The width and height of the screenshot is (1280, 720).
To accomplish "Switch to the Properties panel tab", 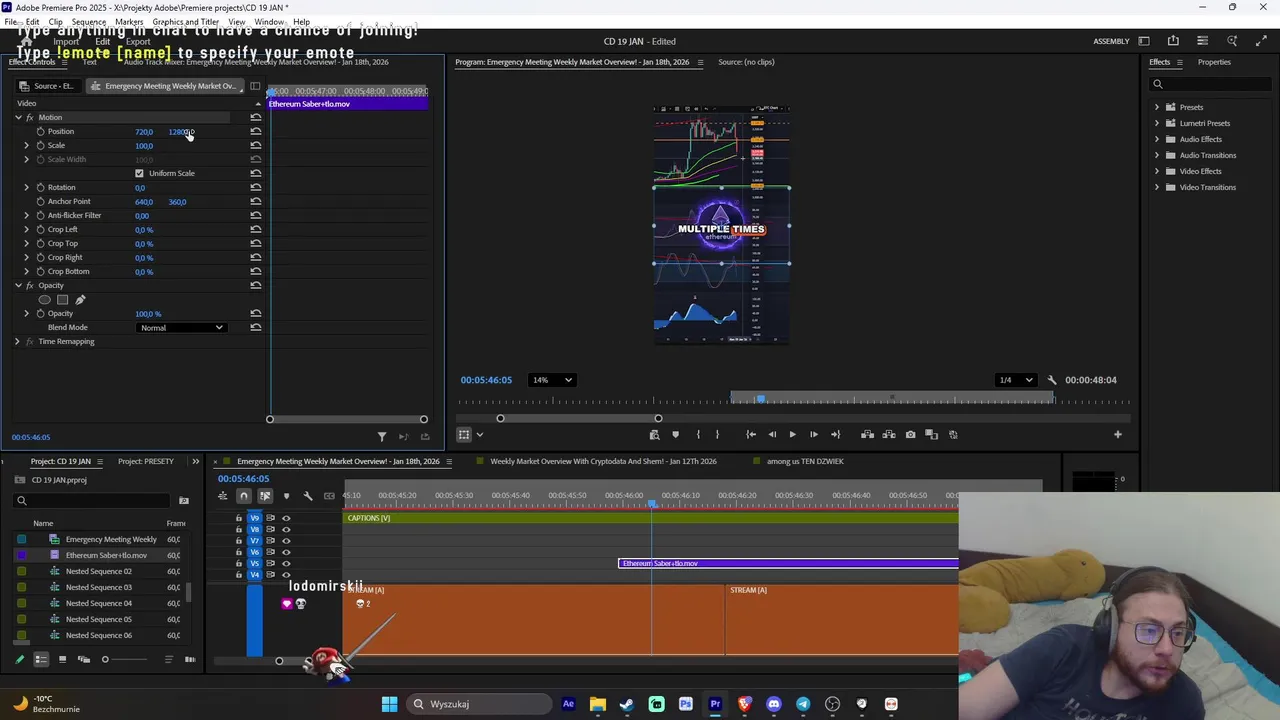I will tap(1214, 62).
